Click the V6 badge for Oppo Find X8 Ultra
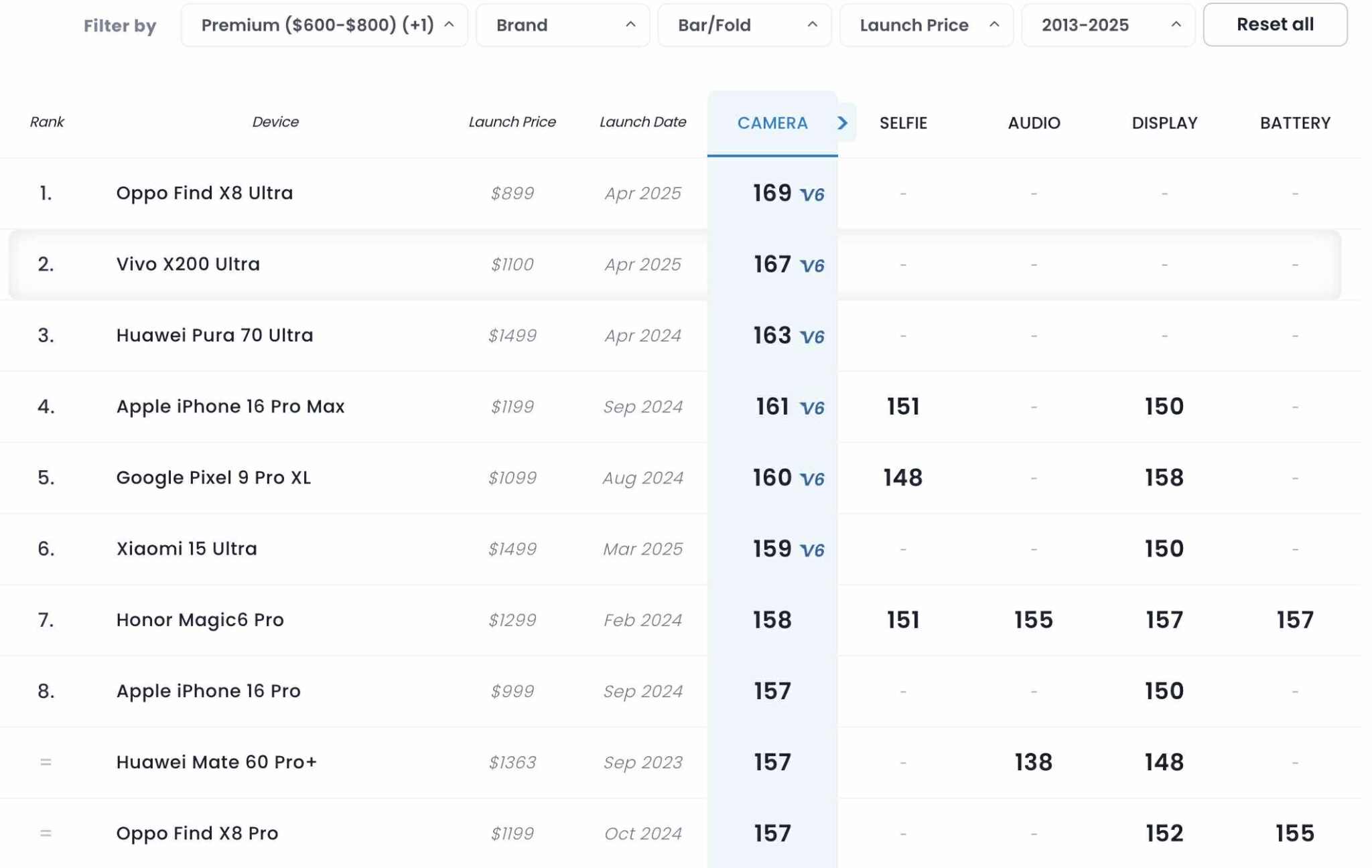The image size is (1372, 868). [x=812, y=195]
